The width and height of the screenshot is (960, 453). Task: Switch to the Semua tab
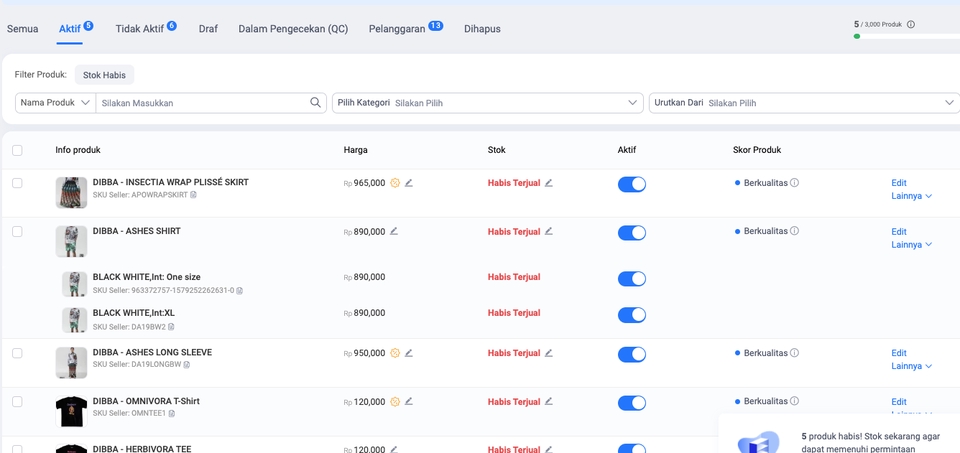(23, 29)
